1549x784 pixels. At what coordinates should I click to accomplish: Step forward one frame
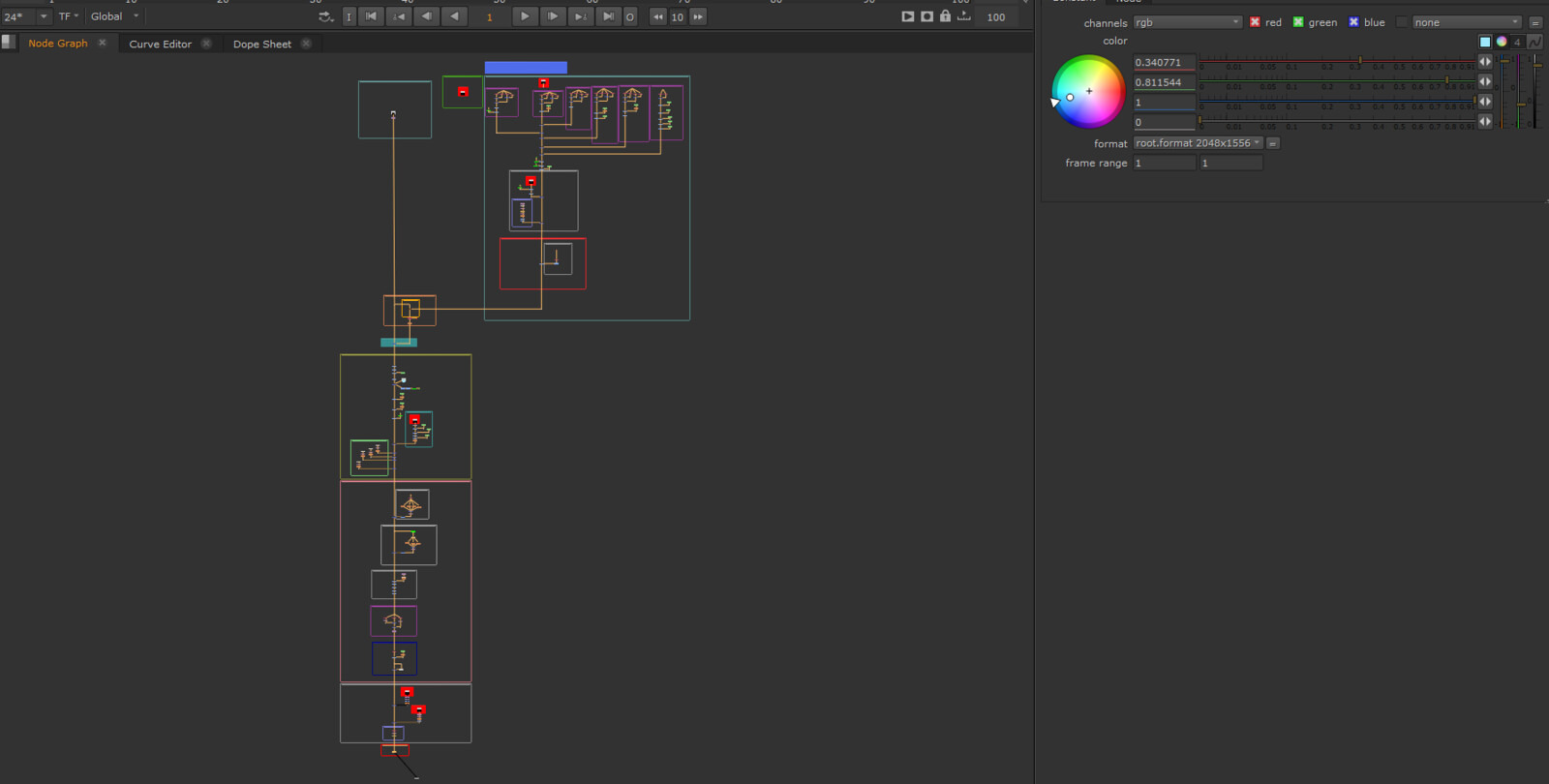(x=553, y=16)
